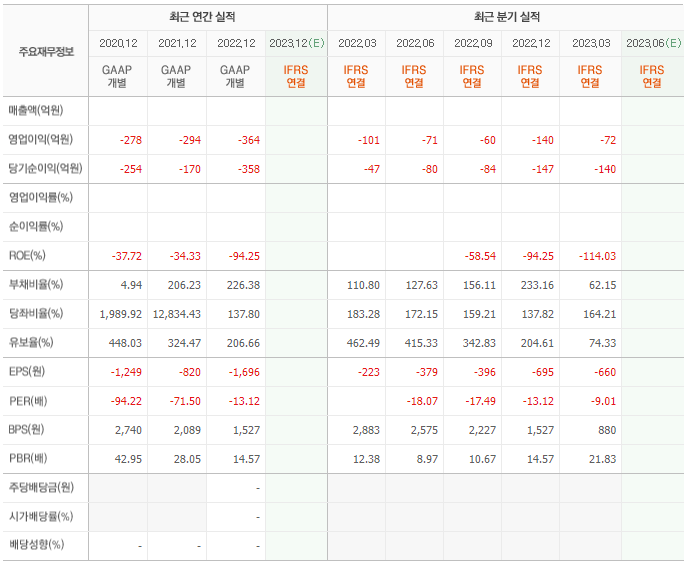Image resolution: width=687 pixels, height=563 pixels.
Task: Select the '주요재무정보' header cell
Action: click(x=46, y=52)
